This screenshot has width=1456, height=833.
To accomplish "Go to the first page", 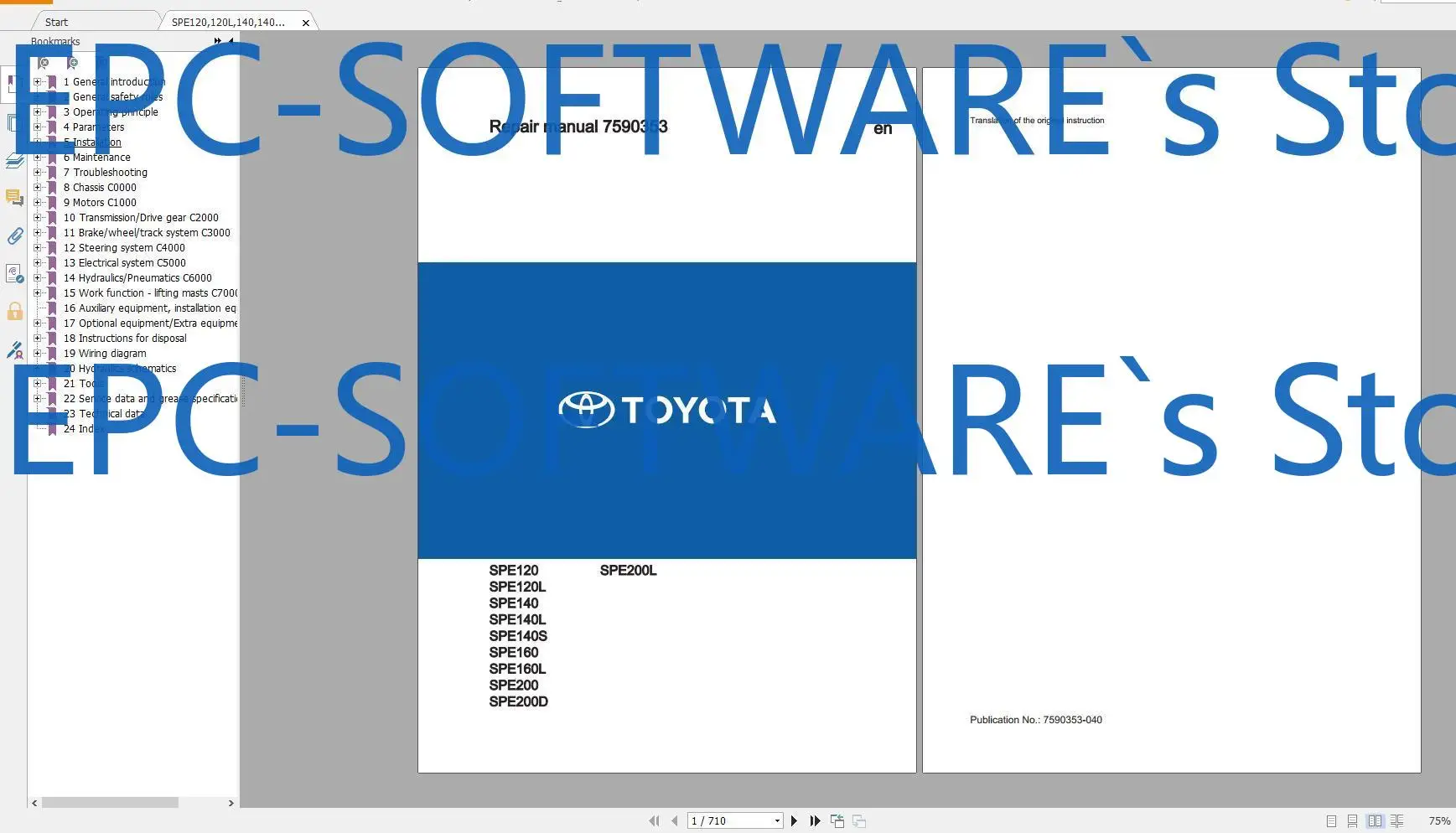I will tap(654, 821).
